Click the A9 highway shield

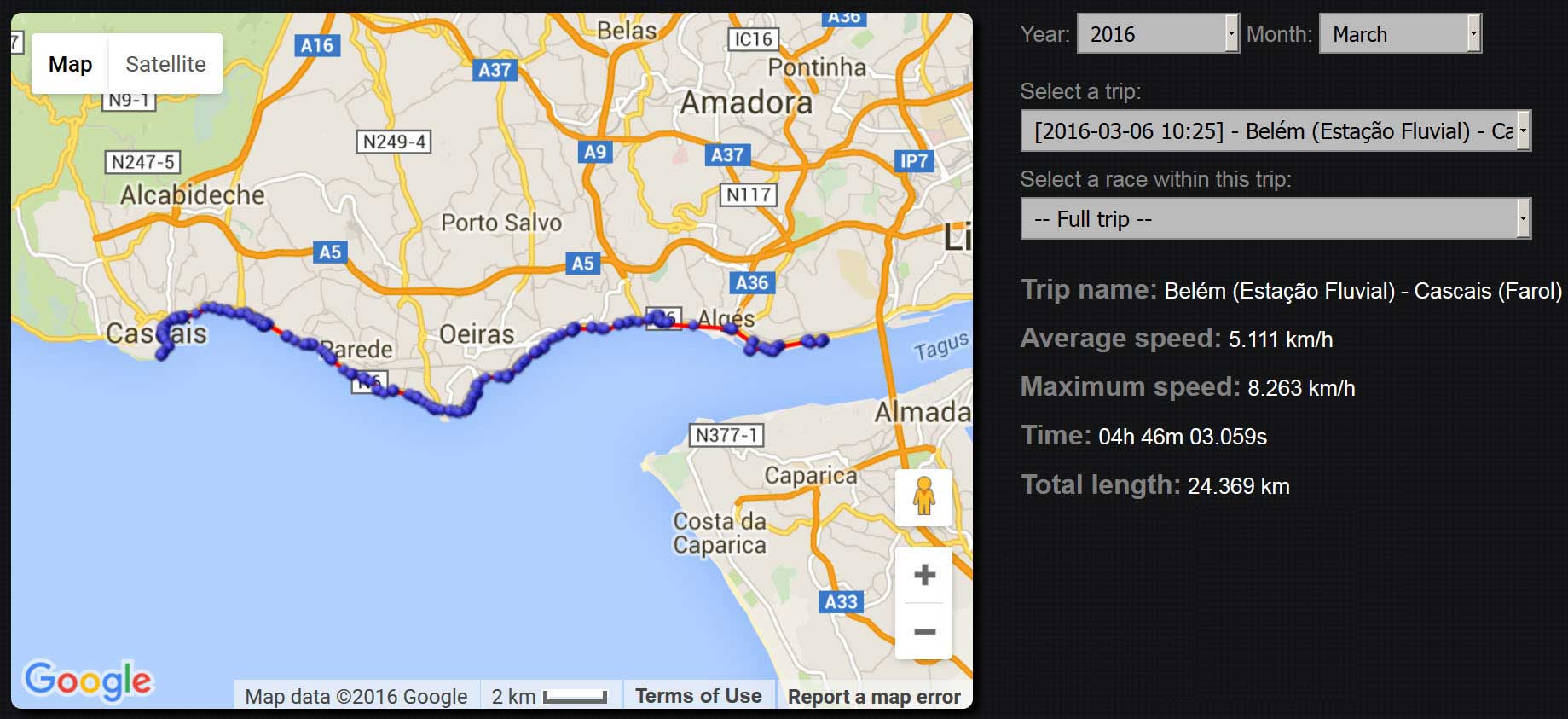[x=594, y=152]
